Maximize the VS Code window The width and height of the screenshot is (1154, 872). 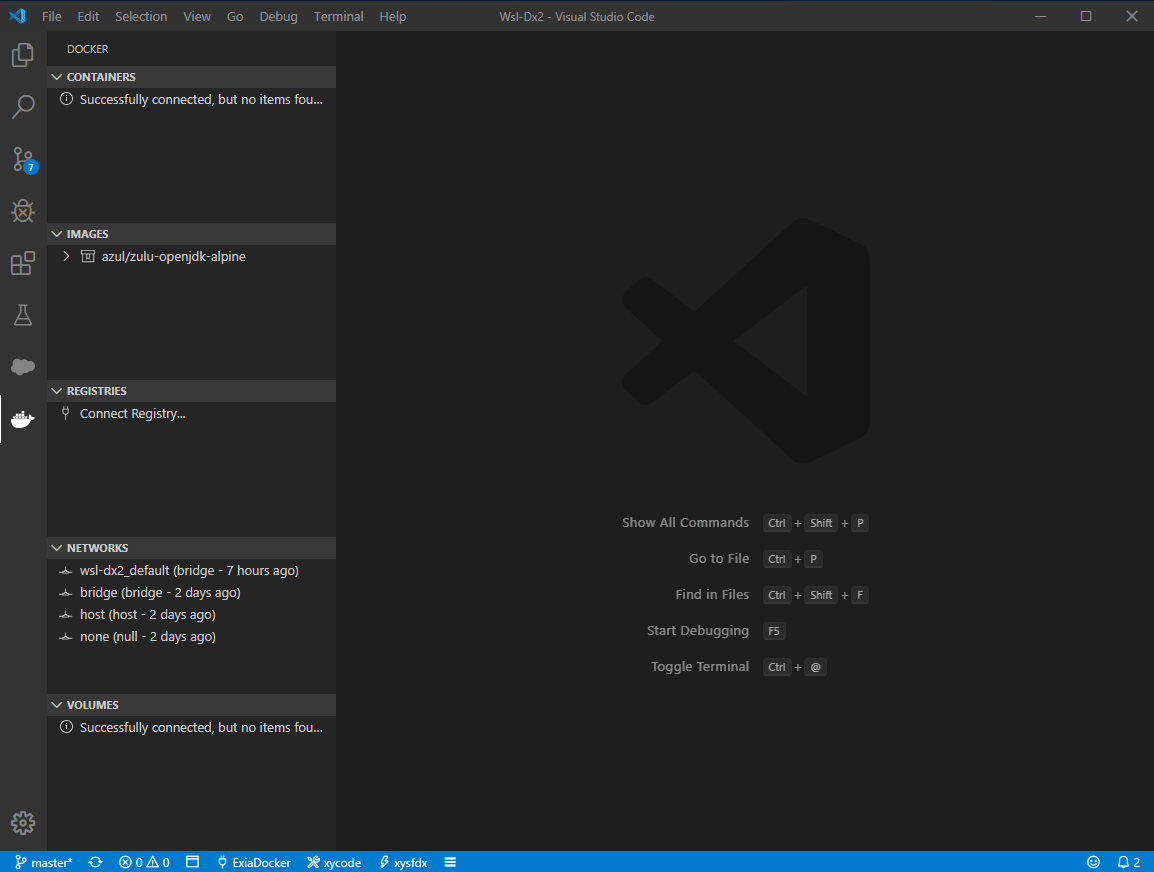[x=1086, y=15]
